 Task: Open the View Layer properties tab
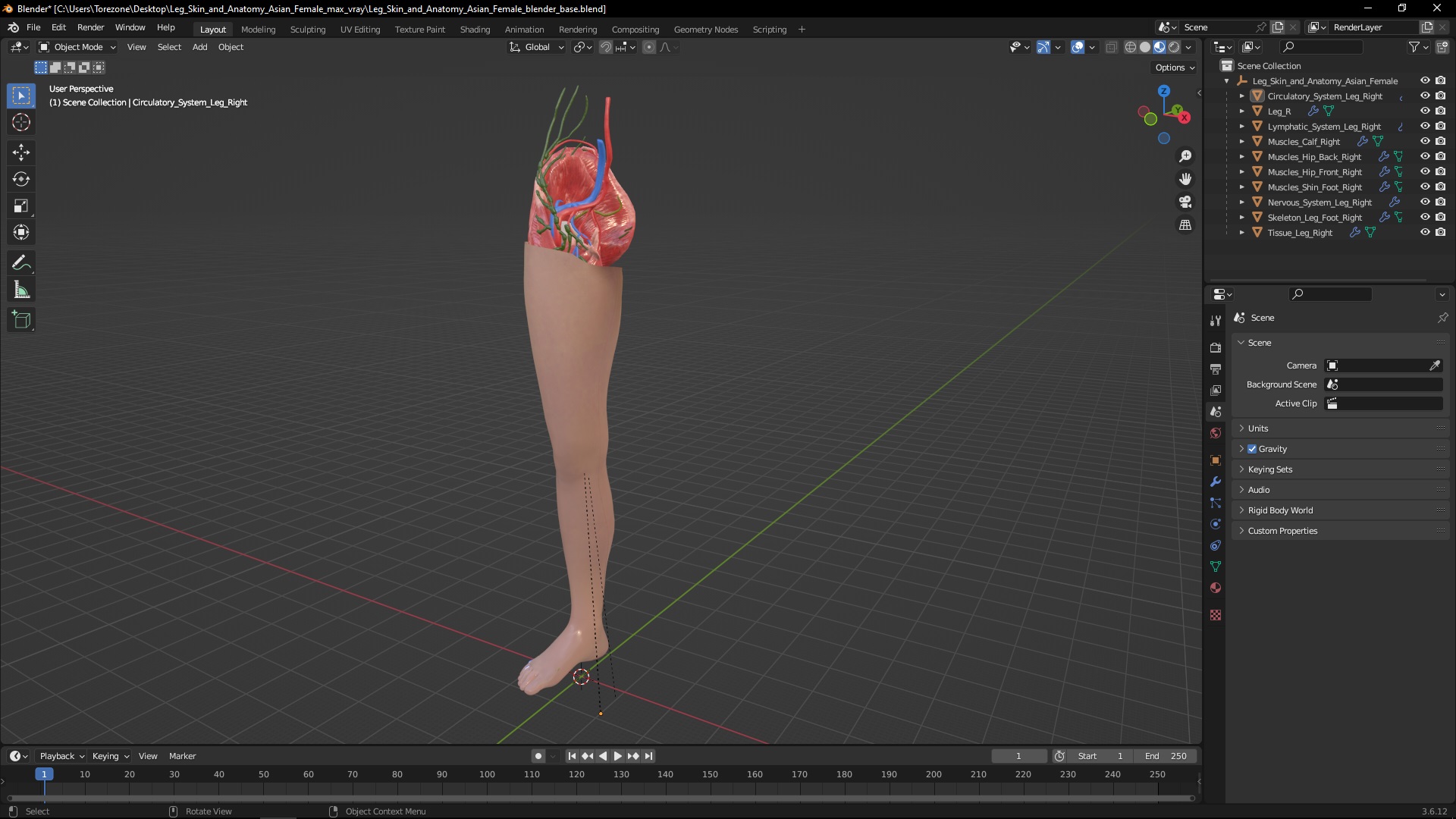point(1216,391)
